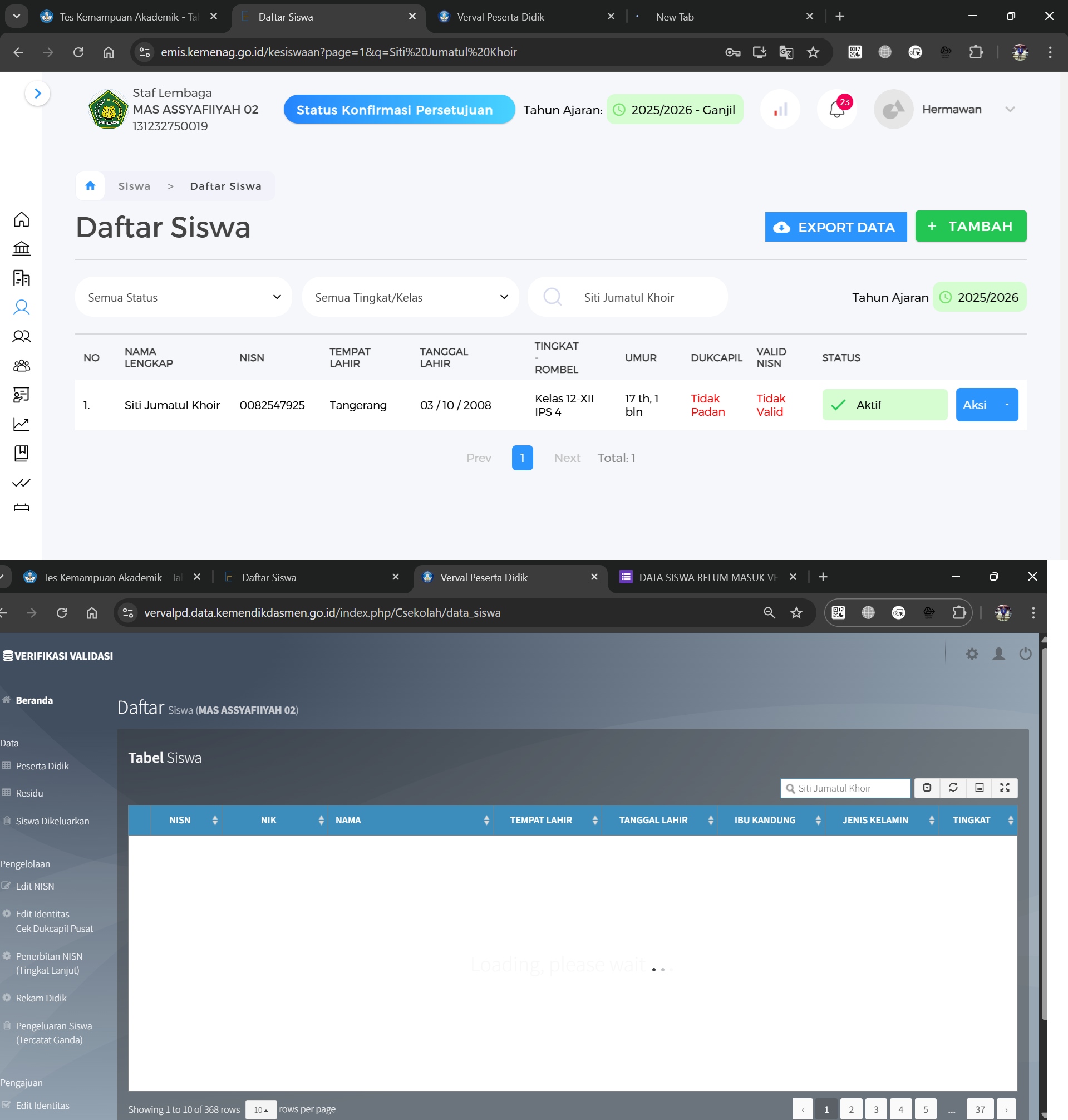Click the power logout icon in Verval
This screenshot has height=1120, width=1068.
coord(1025,654)
